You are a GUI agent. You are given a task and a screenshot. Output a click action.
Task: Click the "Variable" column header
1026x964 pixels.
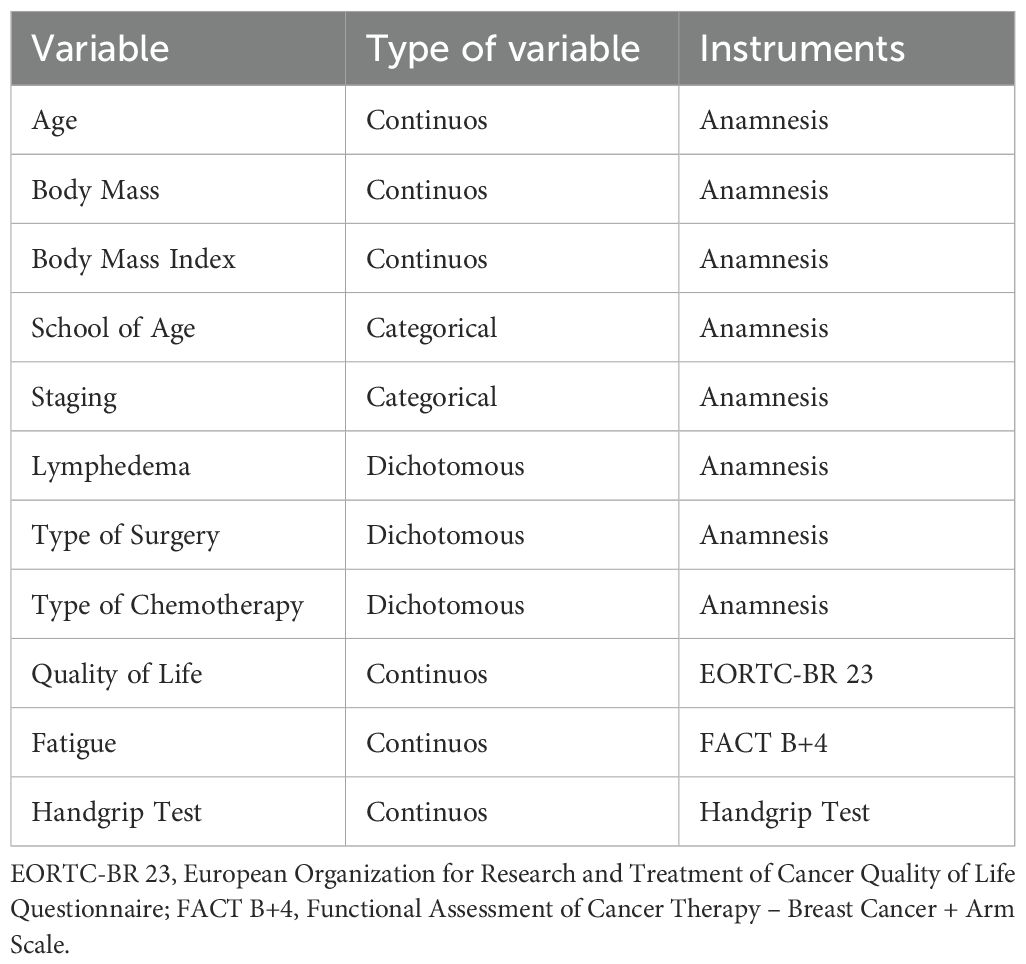coord(100,49)
